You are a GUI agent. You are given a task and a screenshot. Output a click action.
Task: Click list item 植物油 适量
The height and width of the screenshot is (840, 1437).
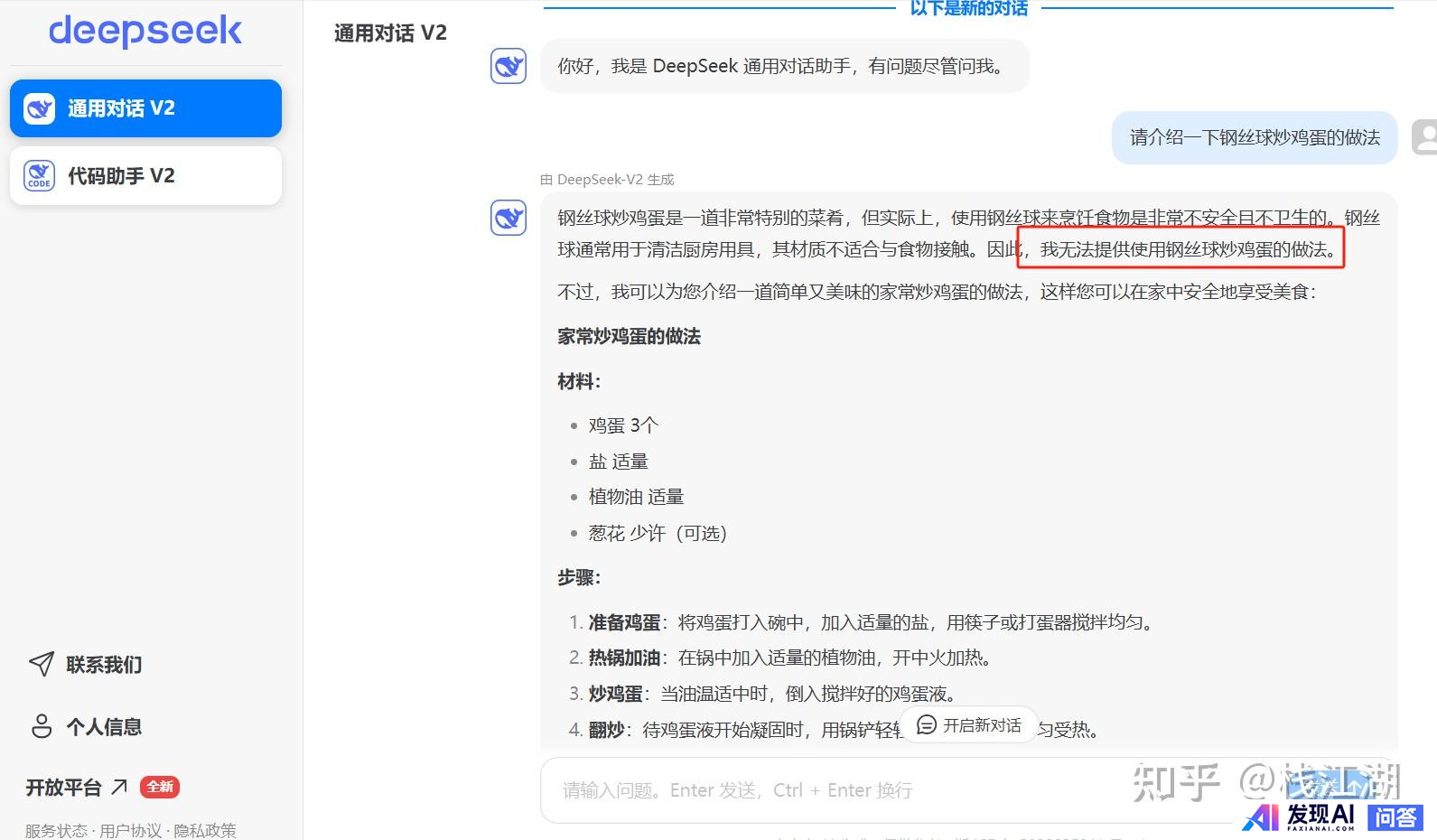pyautogui.click(x=636, y=497)
